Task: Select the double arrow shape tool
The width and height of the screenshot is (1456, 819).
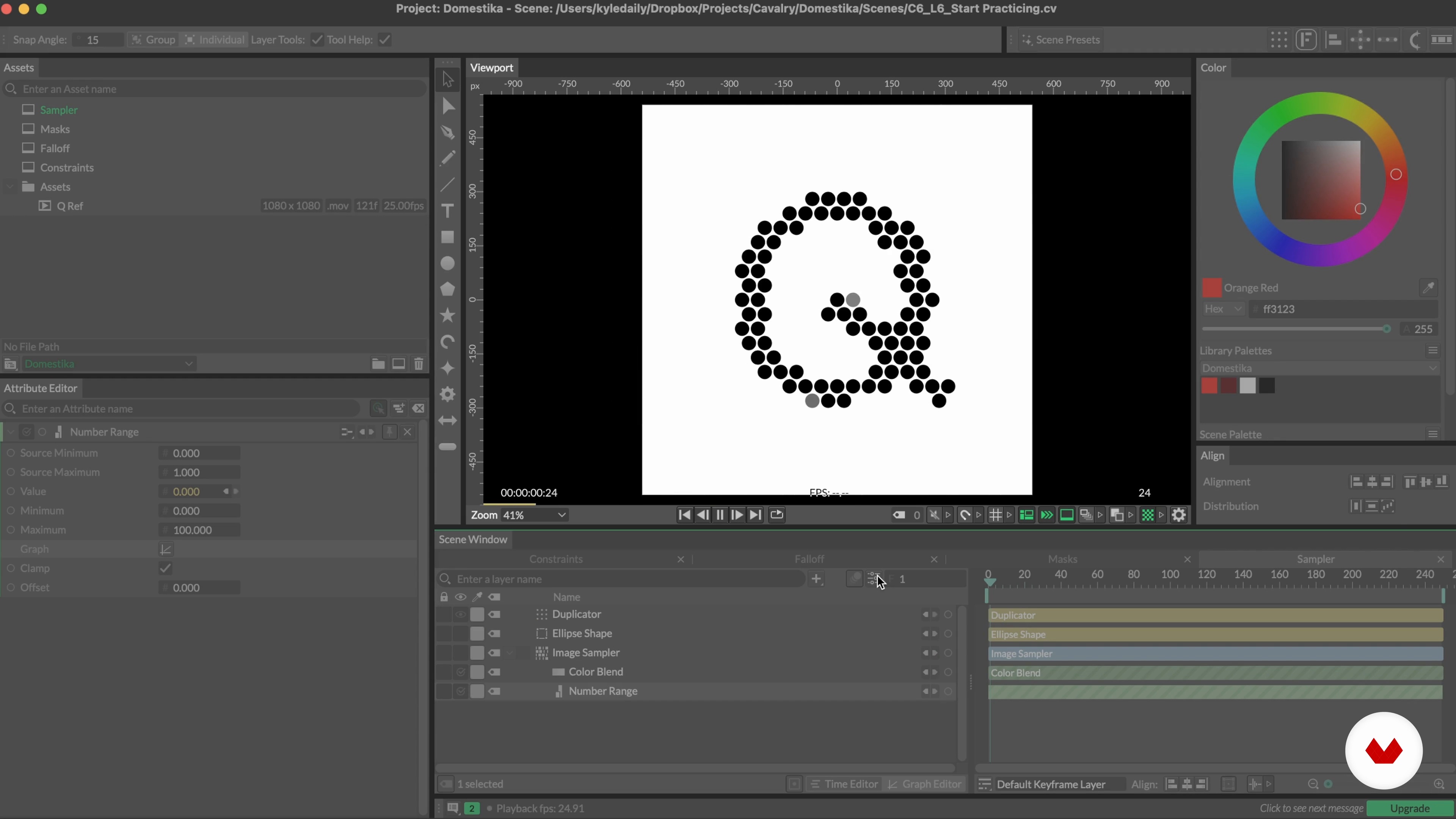Action: [x=448, y=420]
